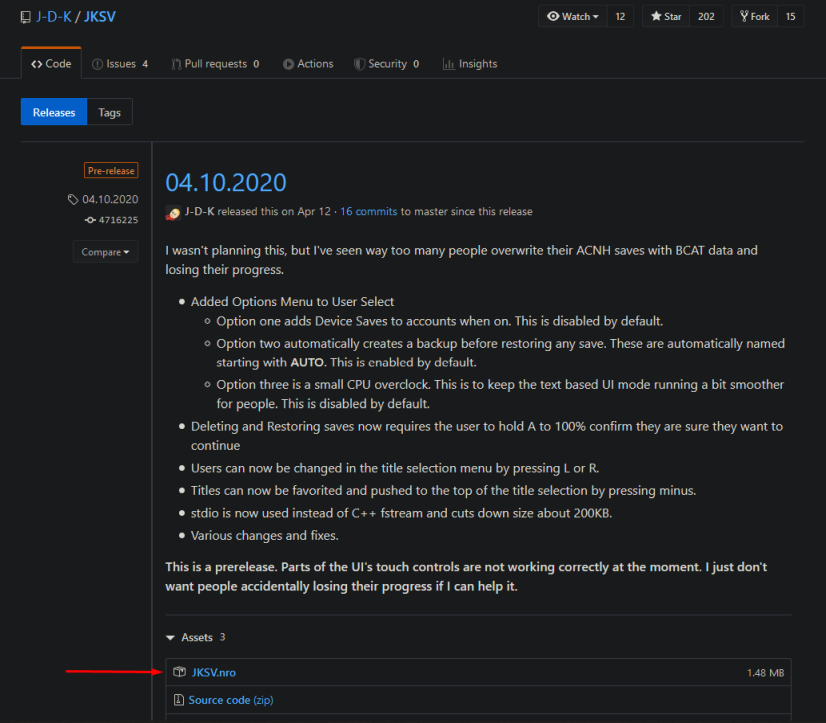View the 202 stargazers count

tap(706, 16)
